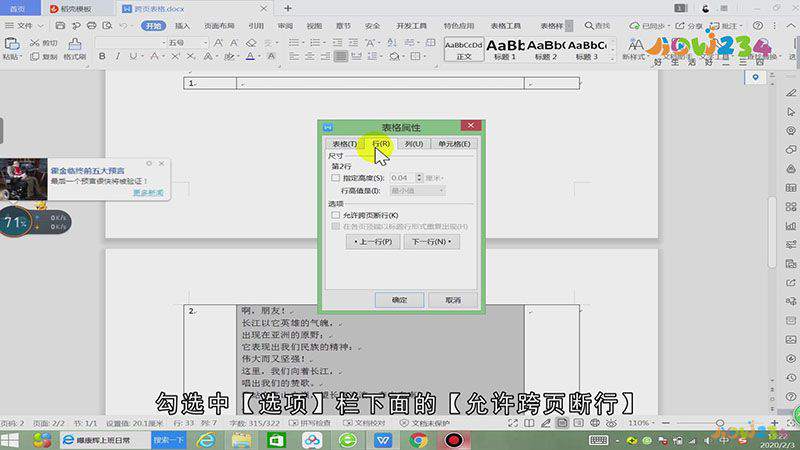
Task: Open the 插入 ribbon tab
Action: point(182,26)
